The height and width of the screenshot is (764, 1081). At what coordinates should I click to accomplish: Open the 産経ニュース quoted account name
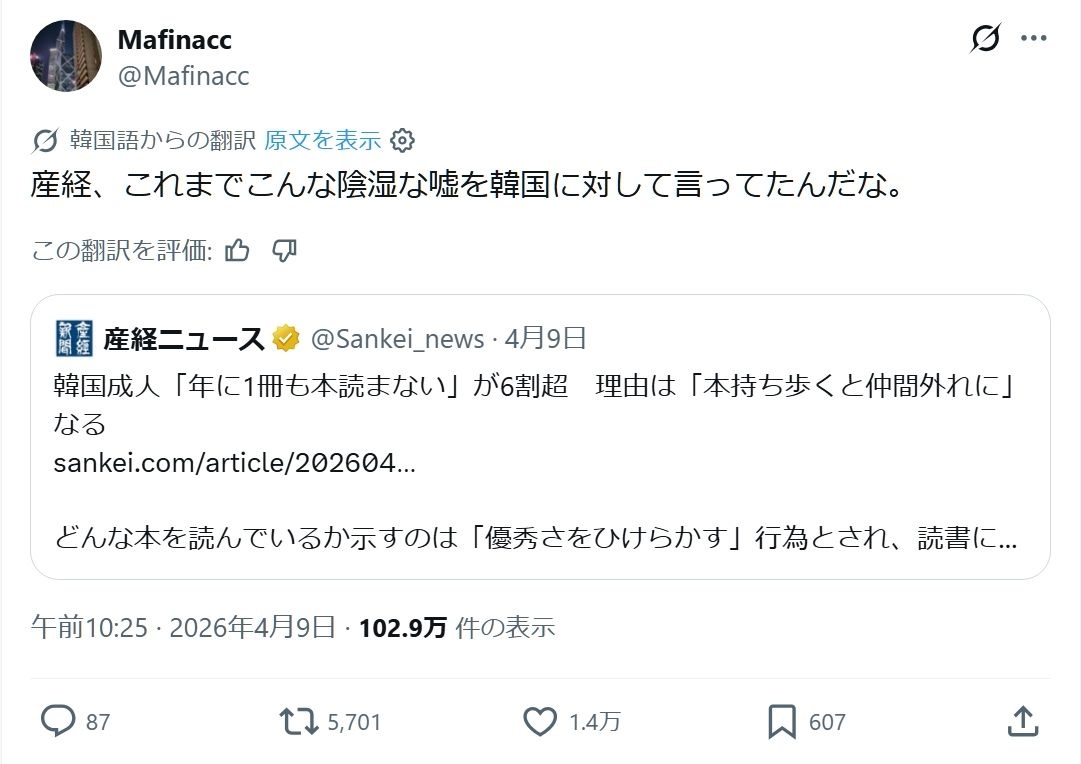tap(183, 339)
